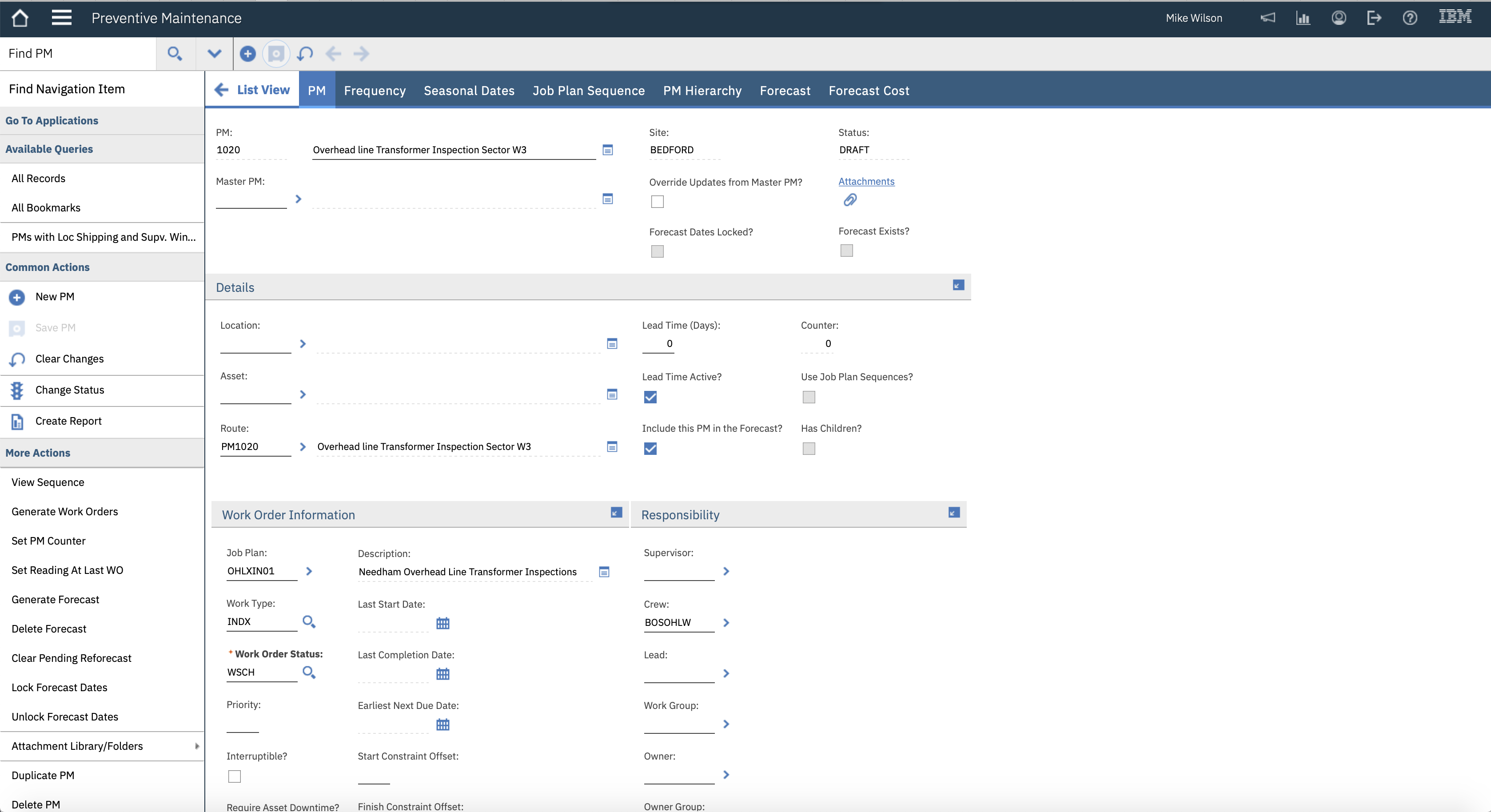Open the Reports bar chart icon

(1303, 18)
